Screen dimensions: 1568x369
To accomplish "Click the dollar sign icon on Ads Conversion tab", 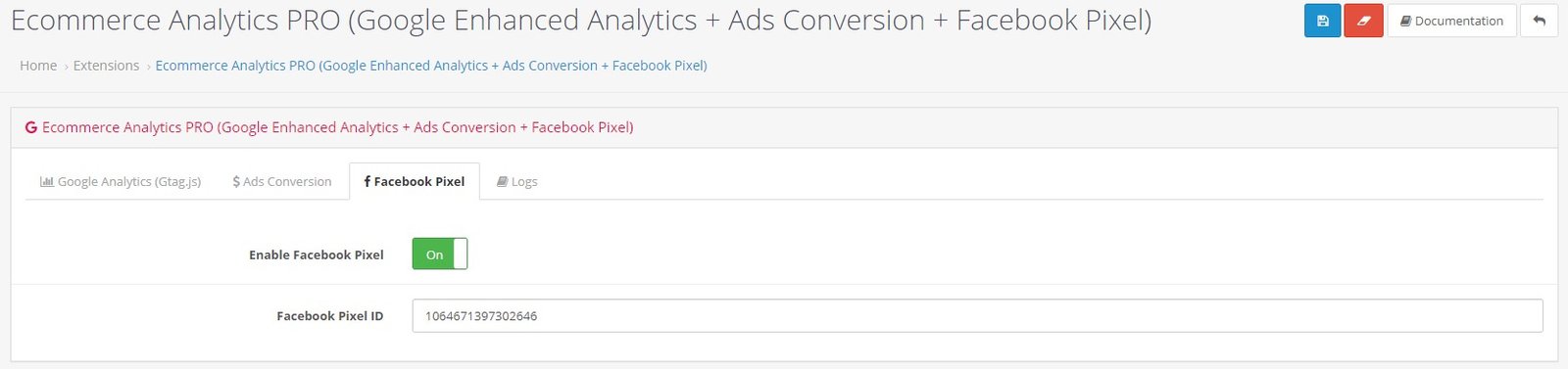I will 236,181.
